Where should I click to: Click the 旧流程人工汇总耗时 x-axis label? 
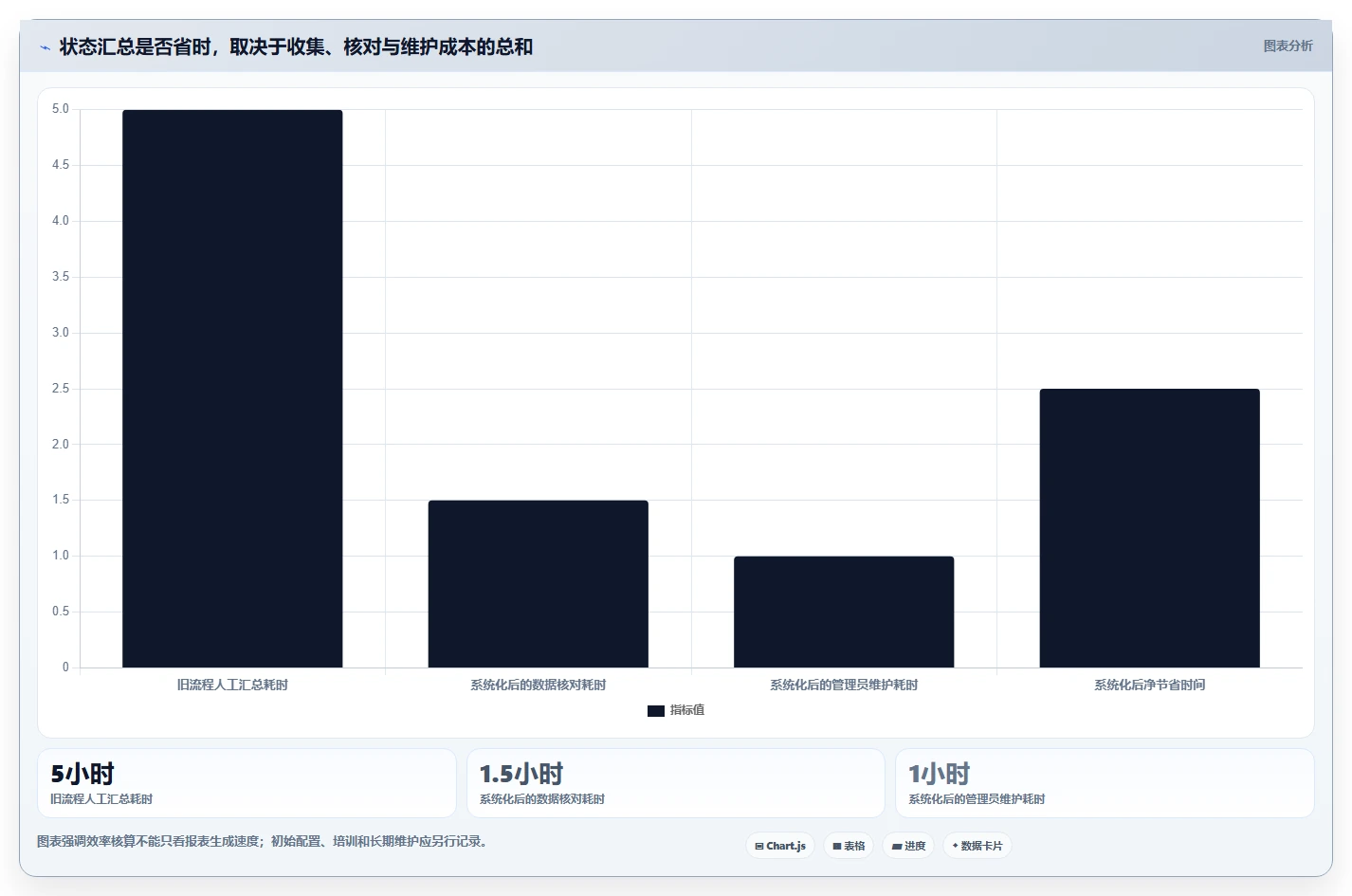click(x=232, y=685)
